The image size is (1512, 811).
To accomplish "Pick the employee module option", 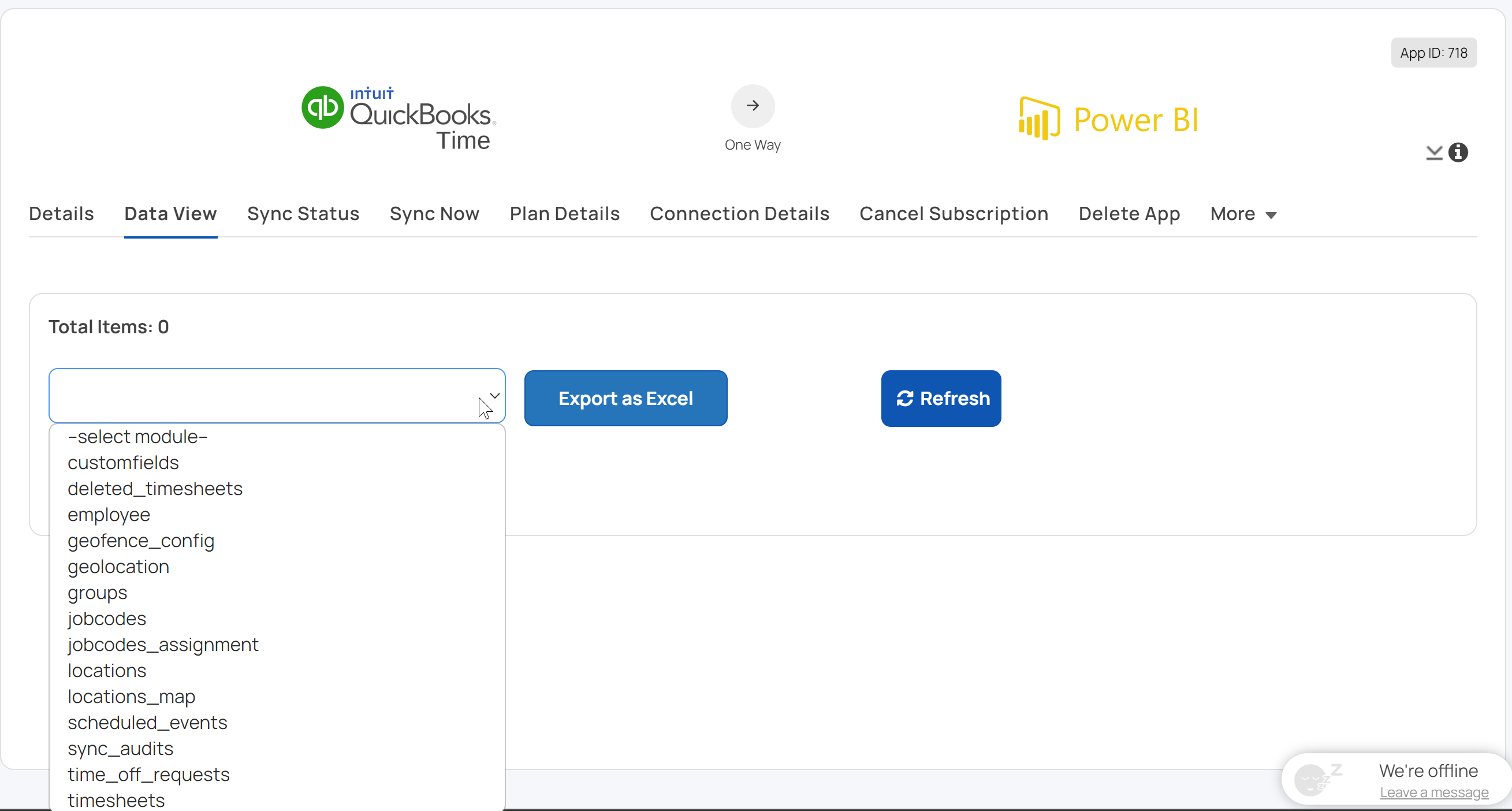I will pos(277,515).
